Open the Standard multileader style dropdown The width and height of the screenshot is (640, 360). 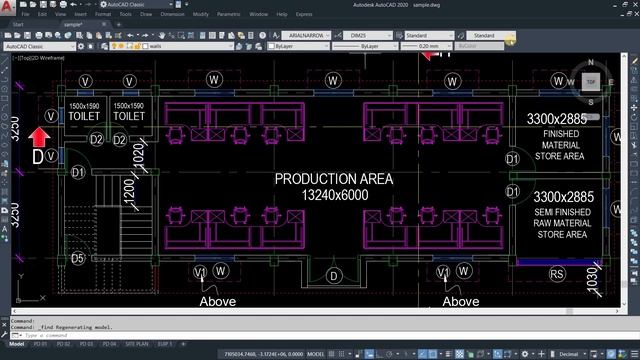click(491, 36)
